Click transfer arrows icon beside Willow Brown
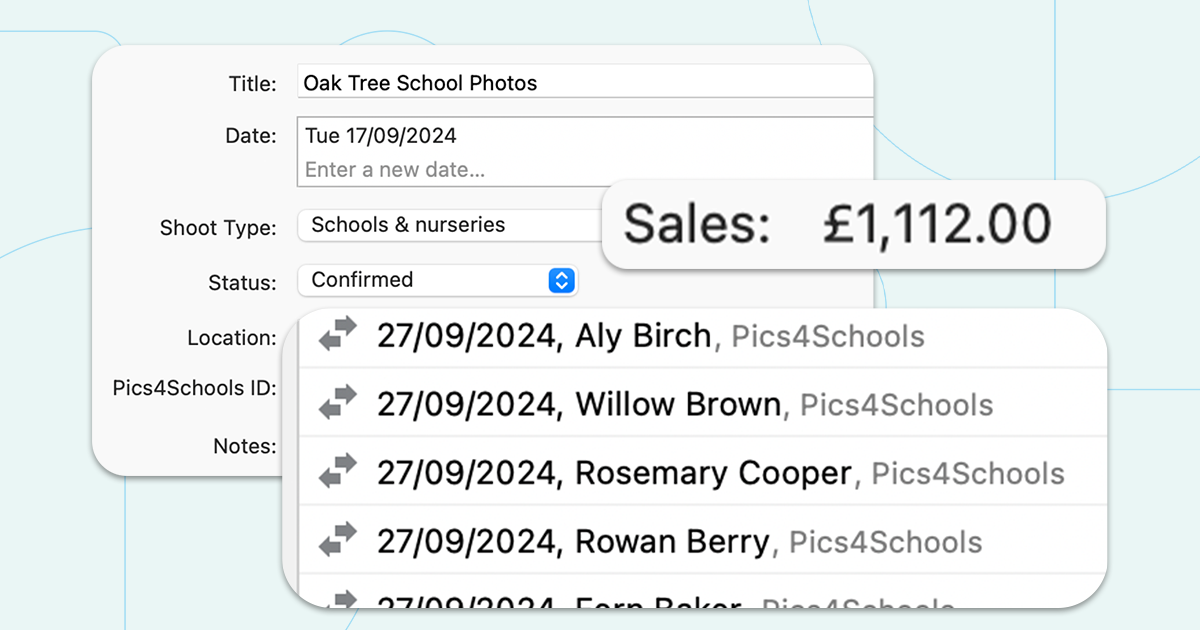Viewport: 1200px width, 630px height. click(x=337, y=403)
